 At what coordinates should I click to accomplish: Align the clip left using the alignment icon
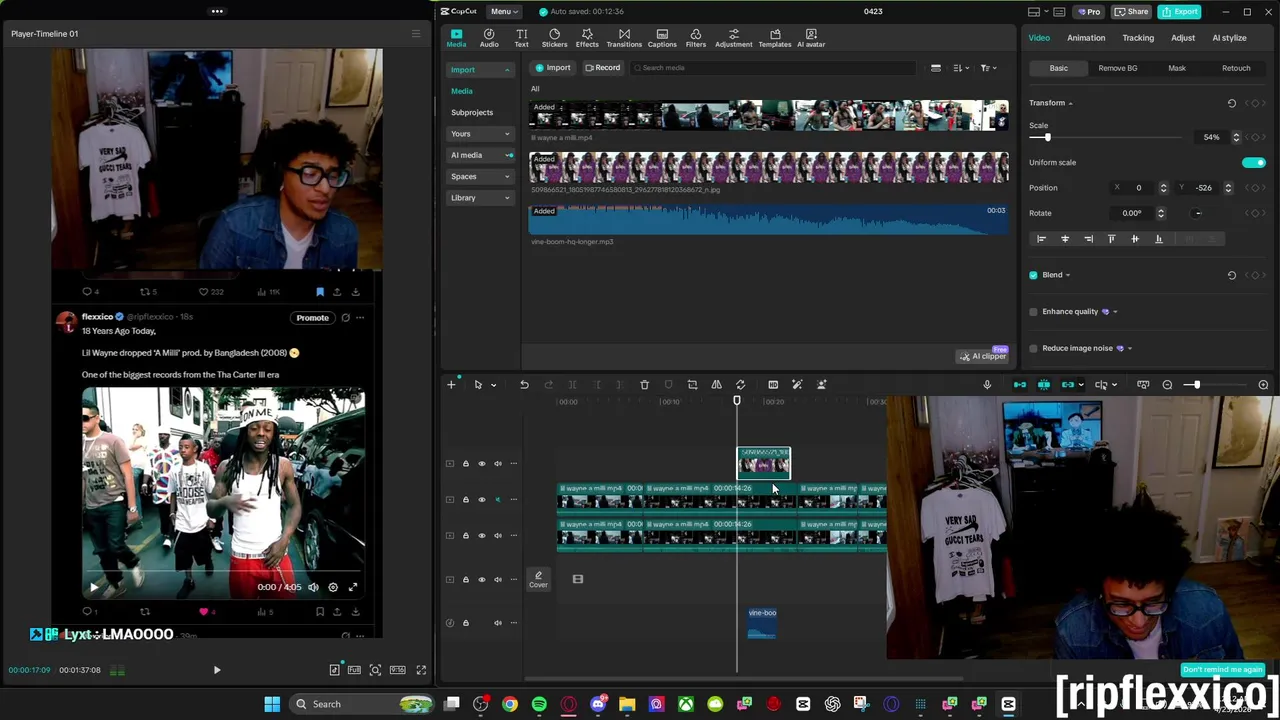click(x=1041, y=239)
